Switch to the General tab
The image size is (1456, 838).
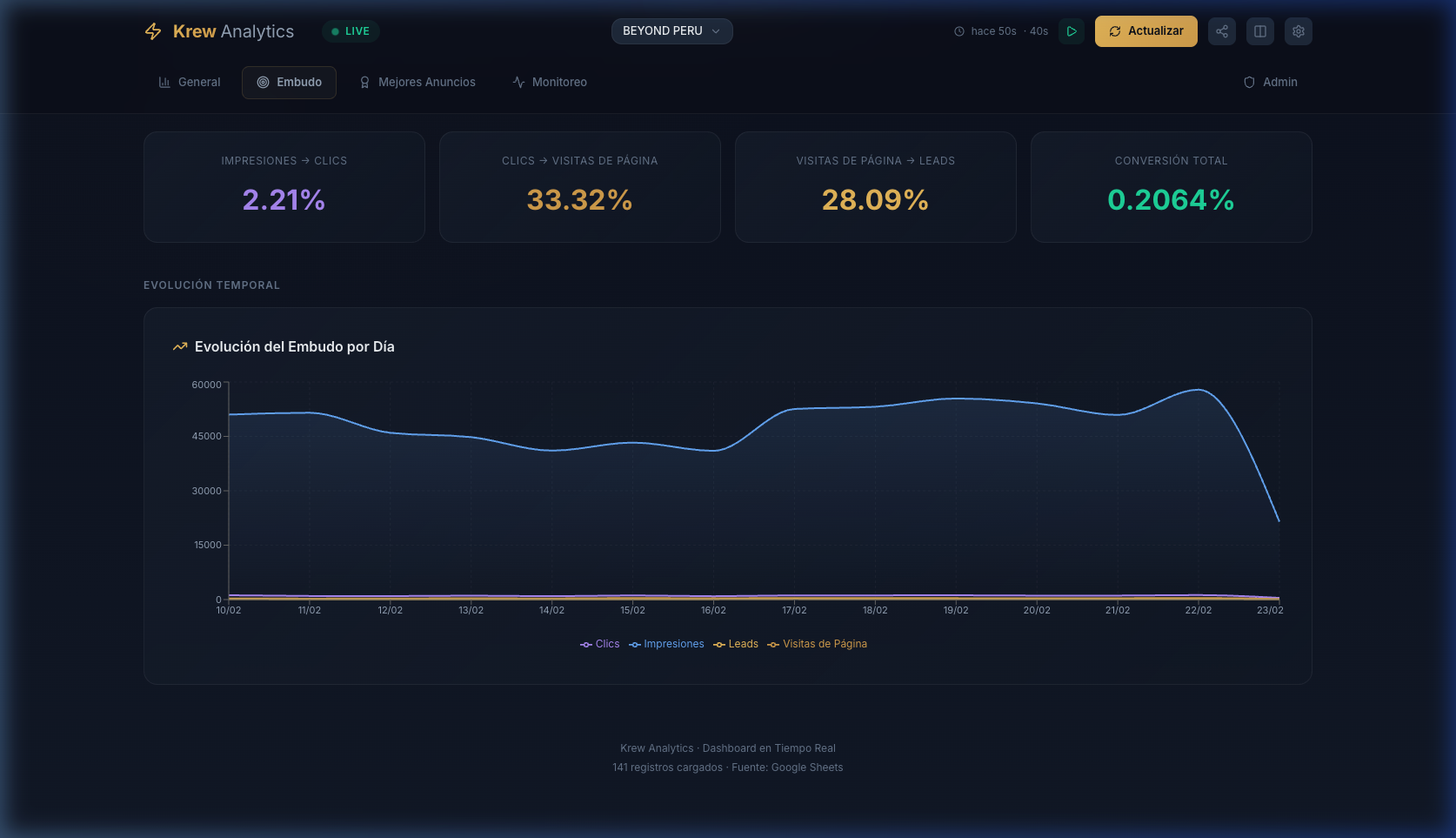click(190, 82)
